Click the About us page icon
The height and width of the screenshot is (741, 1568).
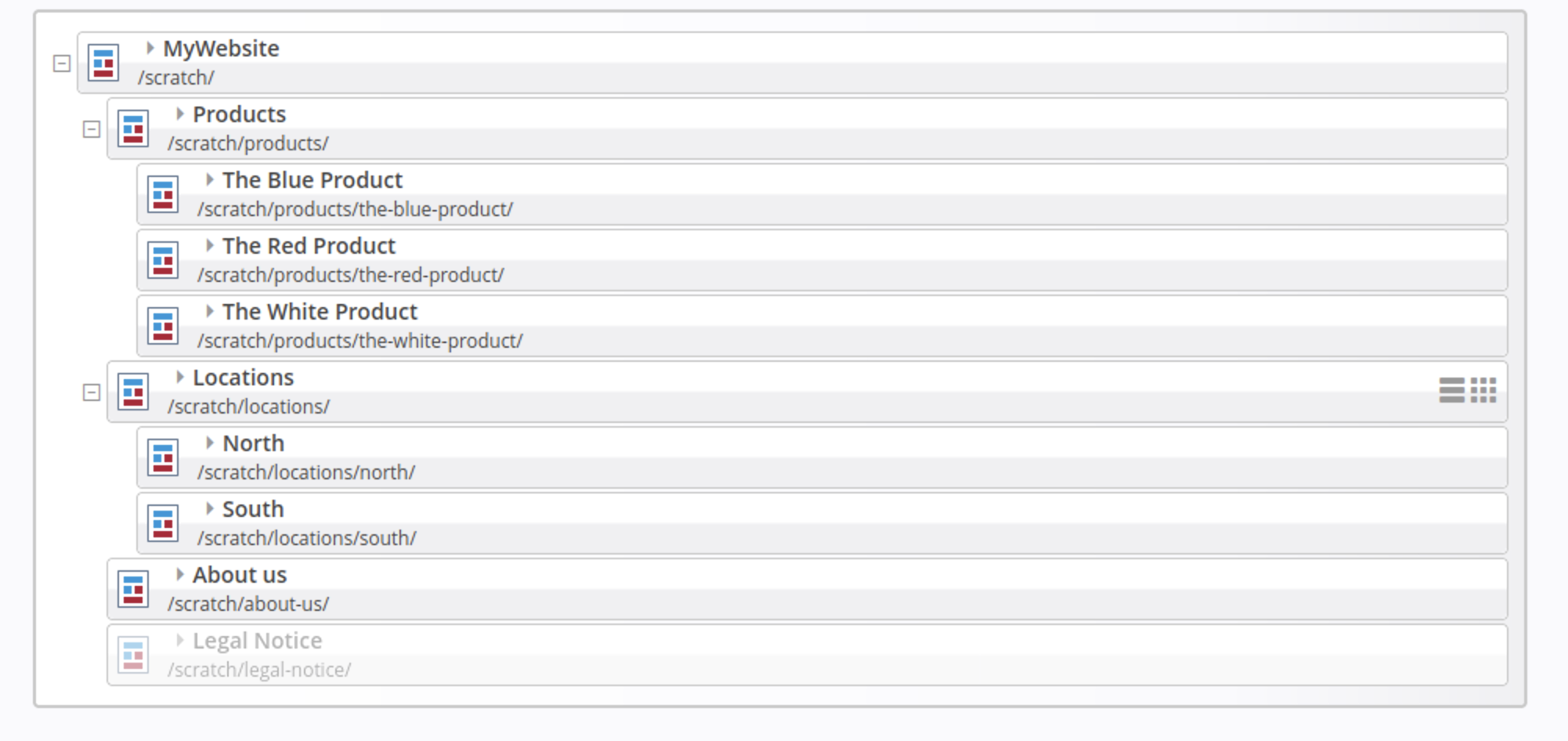coord(133,589)
